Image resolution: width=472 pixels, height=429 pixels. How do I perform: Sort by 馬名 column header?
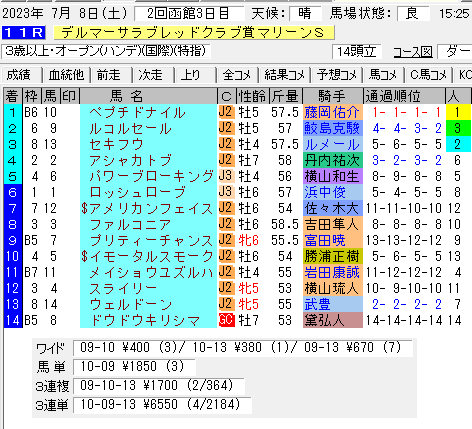(x=148, y=97)
